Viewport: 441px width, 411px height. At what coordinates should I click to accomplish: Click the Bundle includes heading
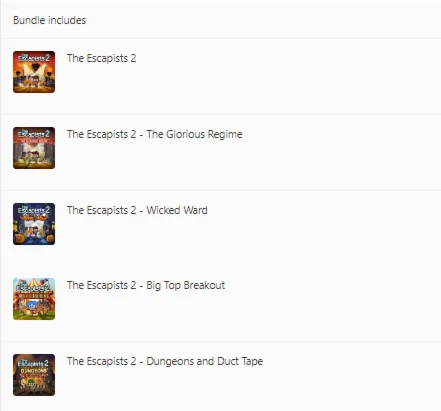[x=49, y=20]
